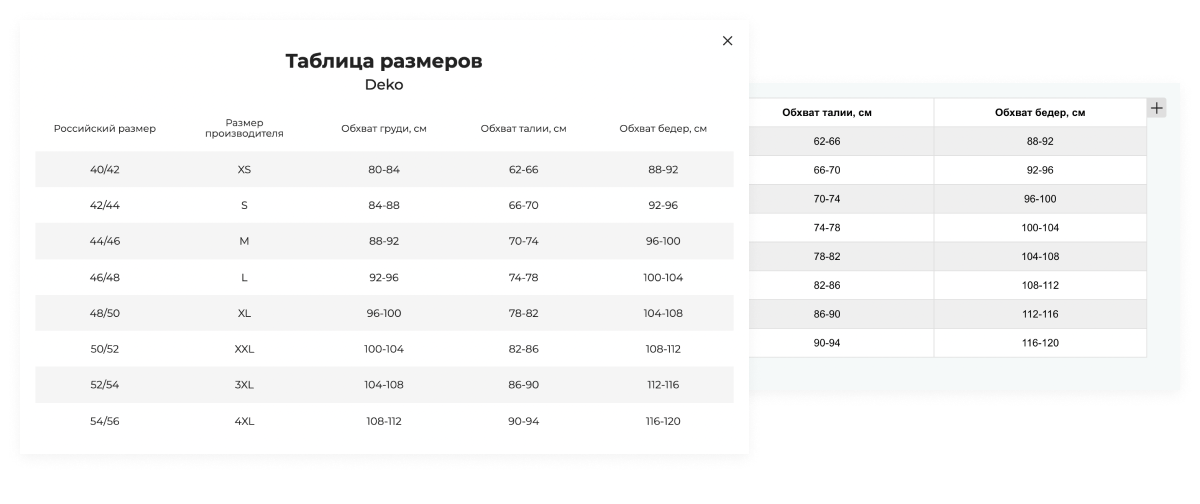Select the 116-120 cell in editor table
The width and height of the screenshot is (1200, 504).
[x=1040, y=343]
